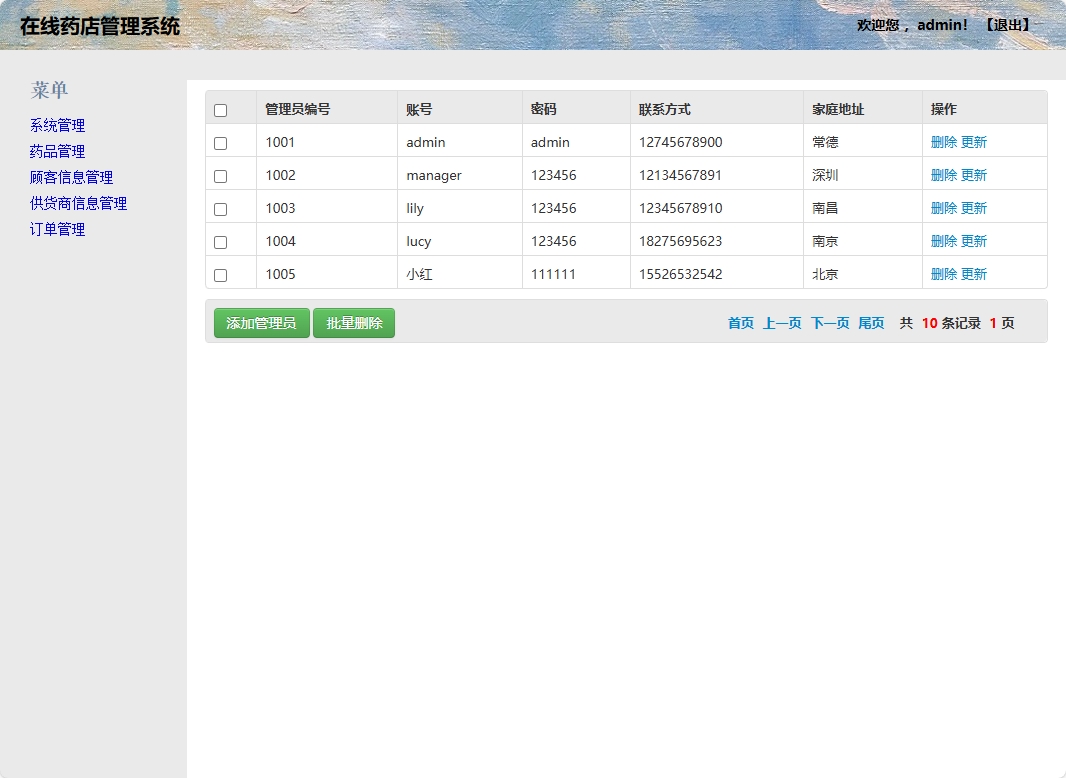Toggle the select-all checkbox in table header
The width and height of the screenshot is (1066, 778).
pos(221,110)
